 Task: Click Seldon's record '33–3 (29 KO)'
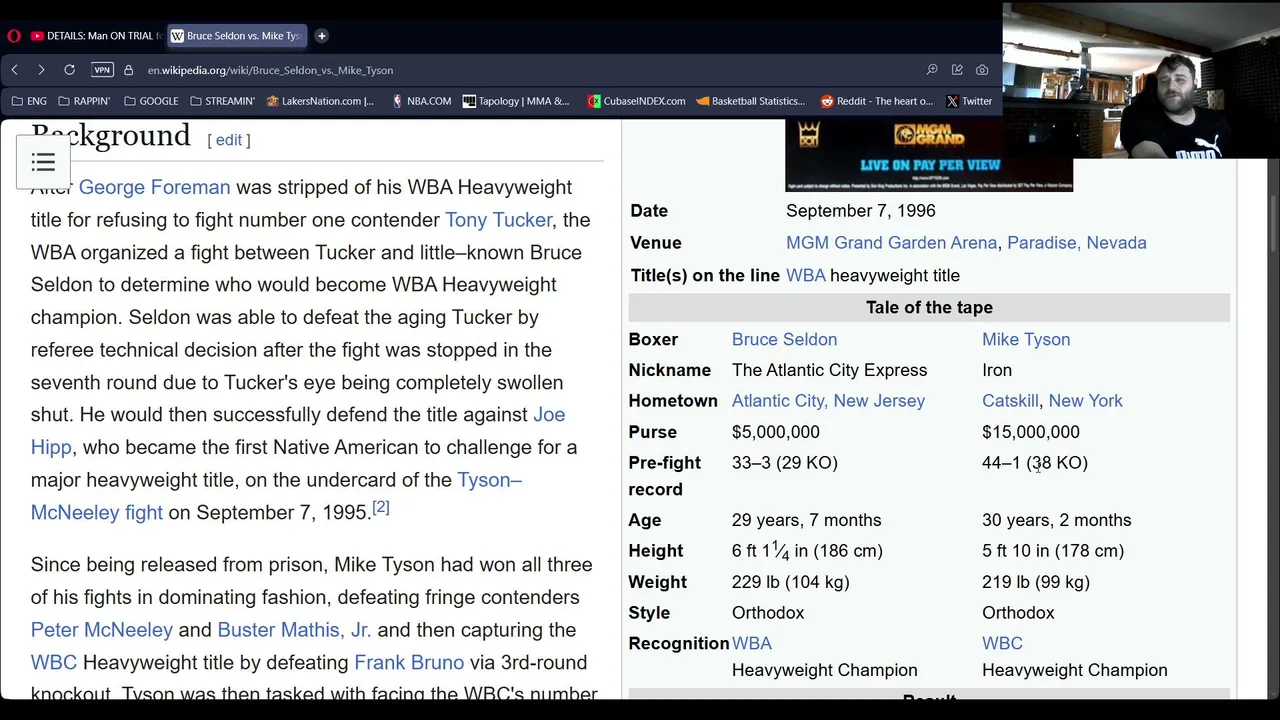click(785, 463)
